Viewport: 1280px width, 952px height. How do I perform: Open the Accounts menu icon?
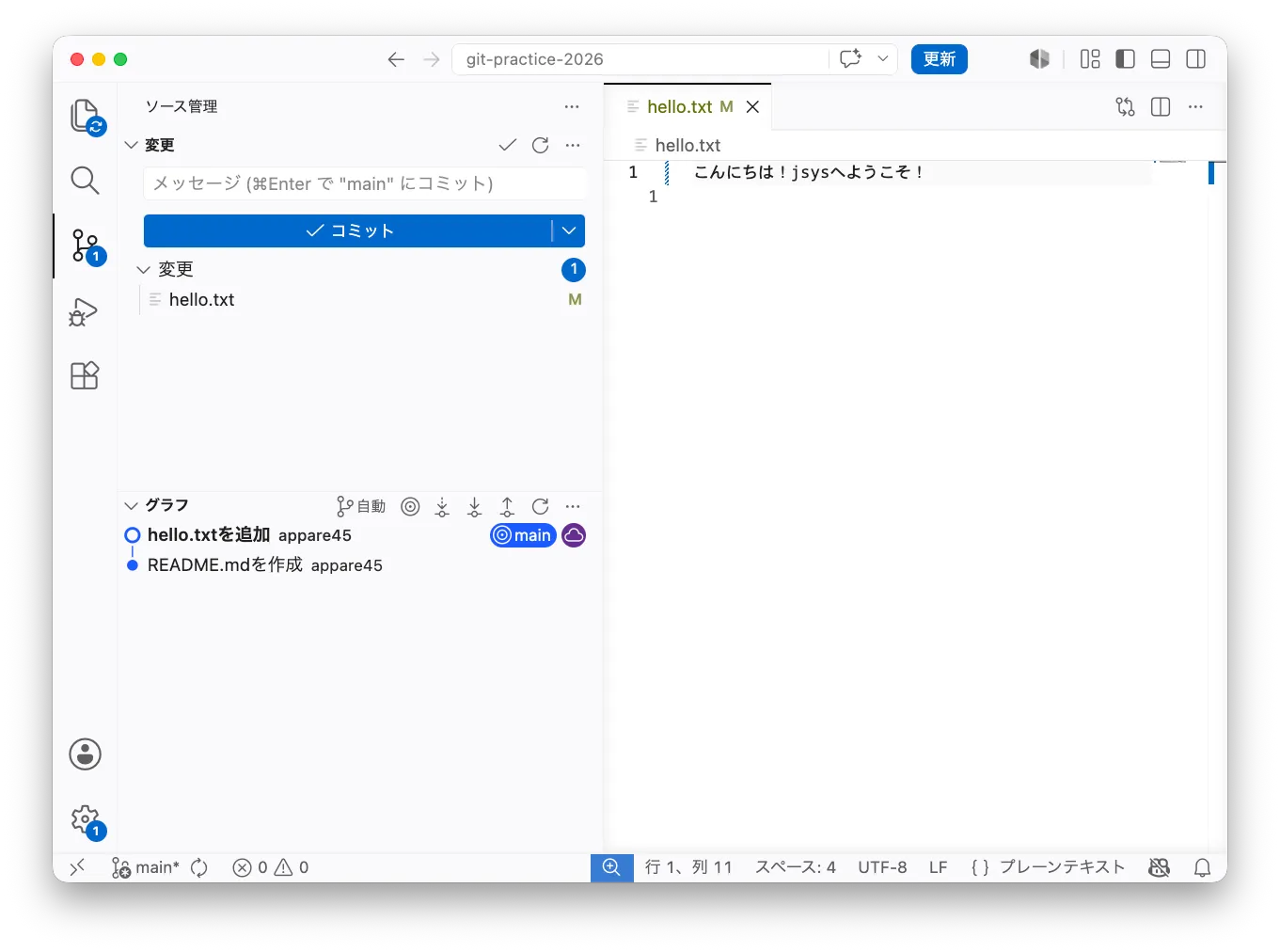coord(85,754)
